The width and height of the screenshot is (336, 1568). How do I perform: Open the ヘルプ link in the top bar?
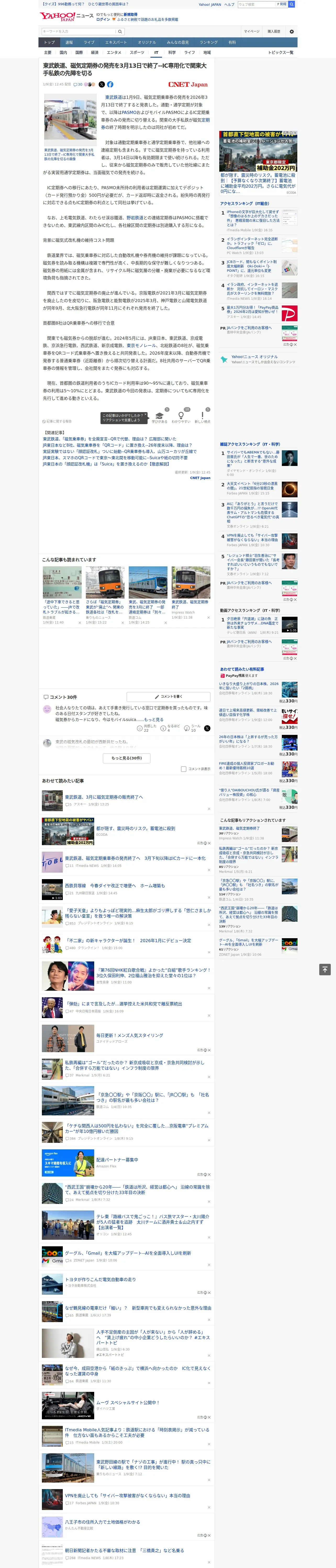click(x=229, y=4)
